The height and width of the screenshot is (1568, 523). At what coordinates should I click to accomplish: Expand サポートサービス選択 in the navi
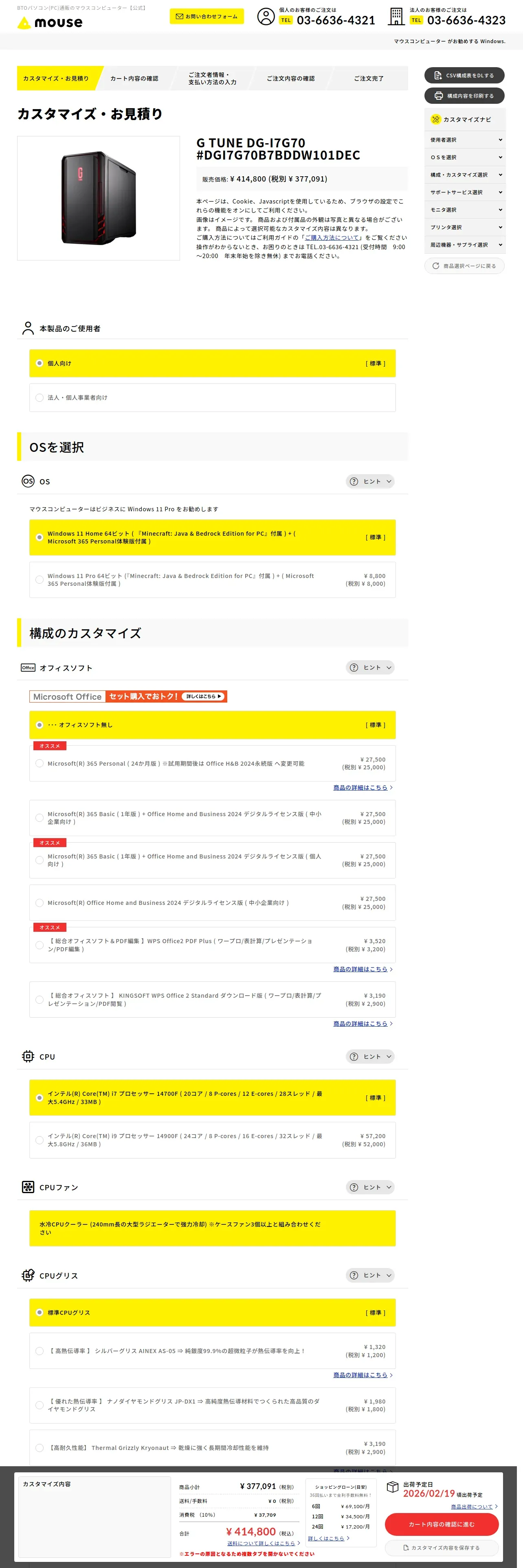click(x=466, y=193)
